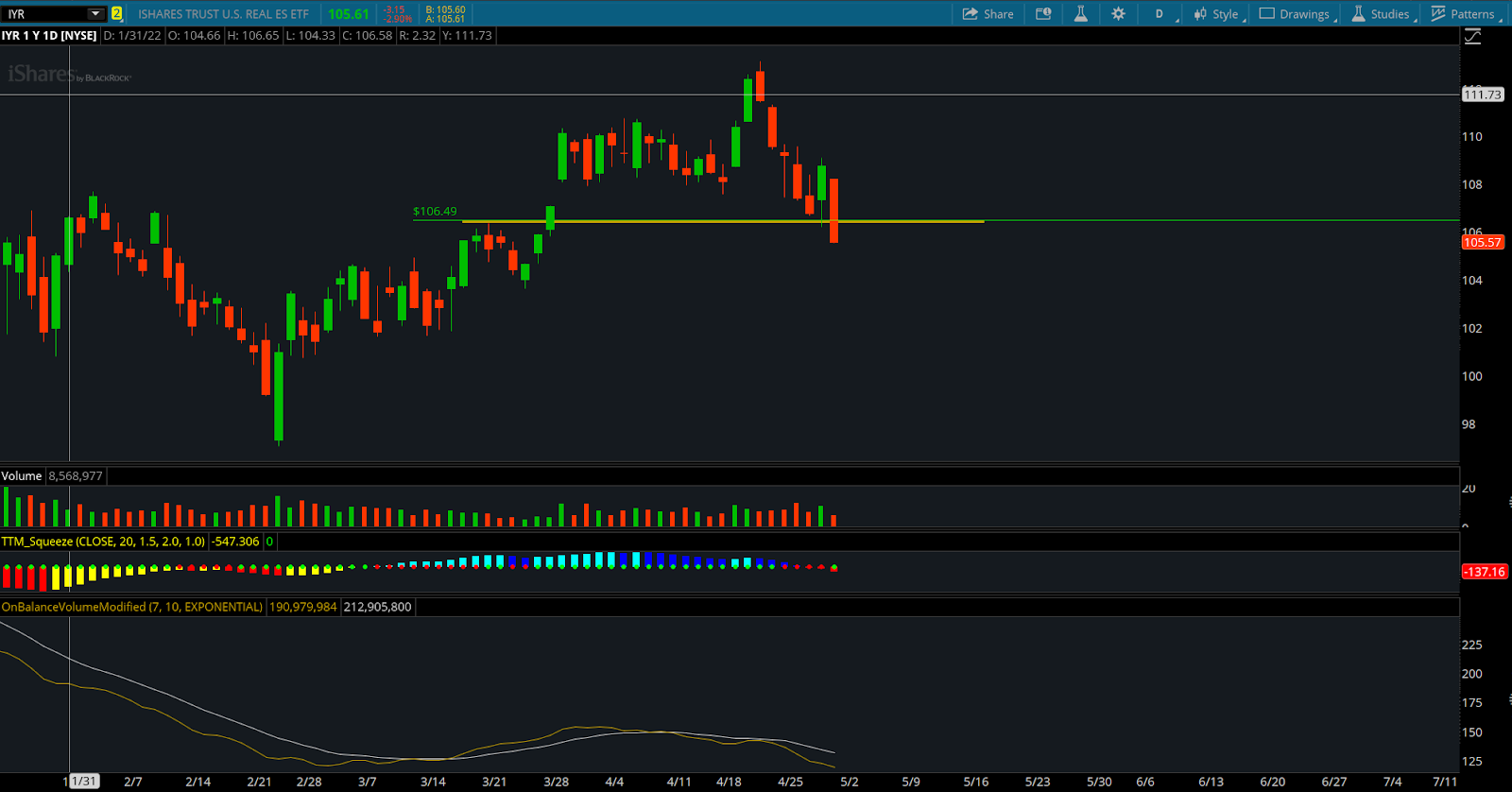Screen dimensions: 1512x792
Task: Click the 98 price axis label
Action: (x=1469, y=423)
